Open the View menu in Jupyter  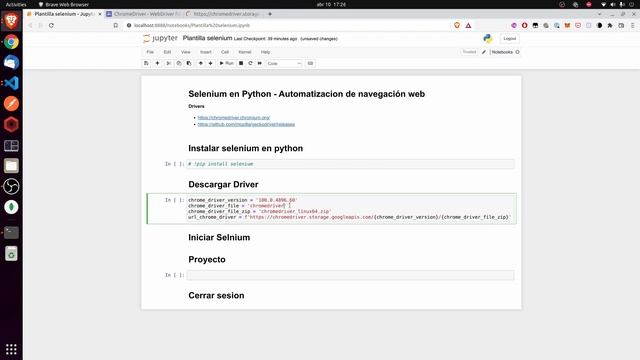186,52
